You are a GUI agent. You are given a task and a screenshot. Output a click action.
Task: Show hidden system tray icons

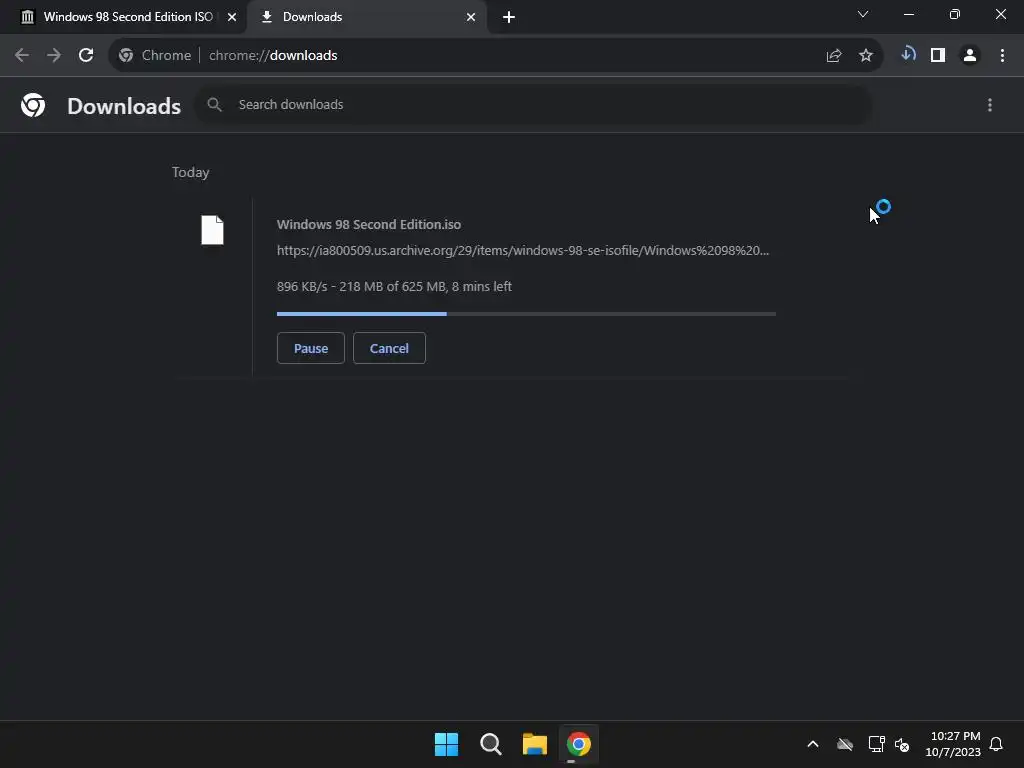pos(813,744)
